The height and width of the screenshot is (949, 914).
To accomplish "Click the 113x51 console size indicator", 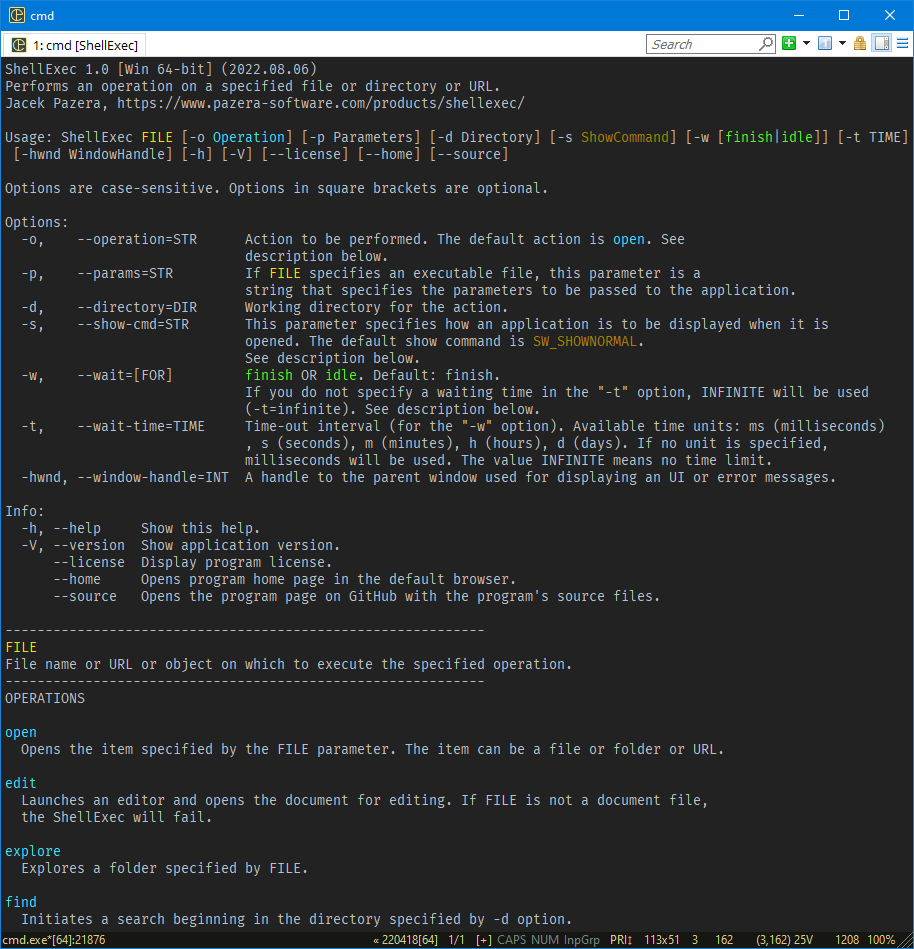I will pyautogui.click(x=664, y=941).
